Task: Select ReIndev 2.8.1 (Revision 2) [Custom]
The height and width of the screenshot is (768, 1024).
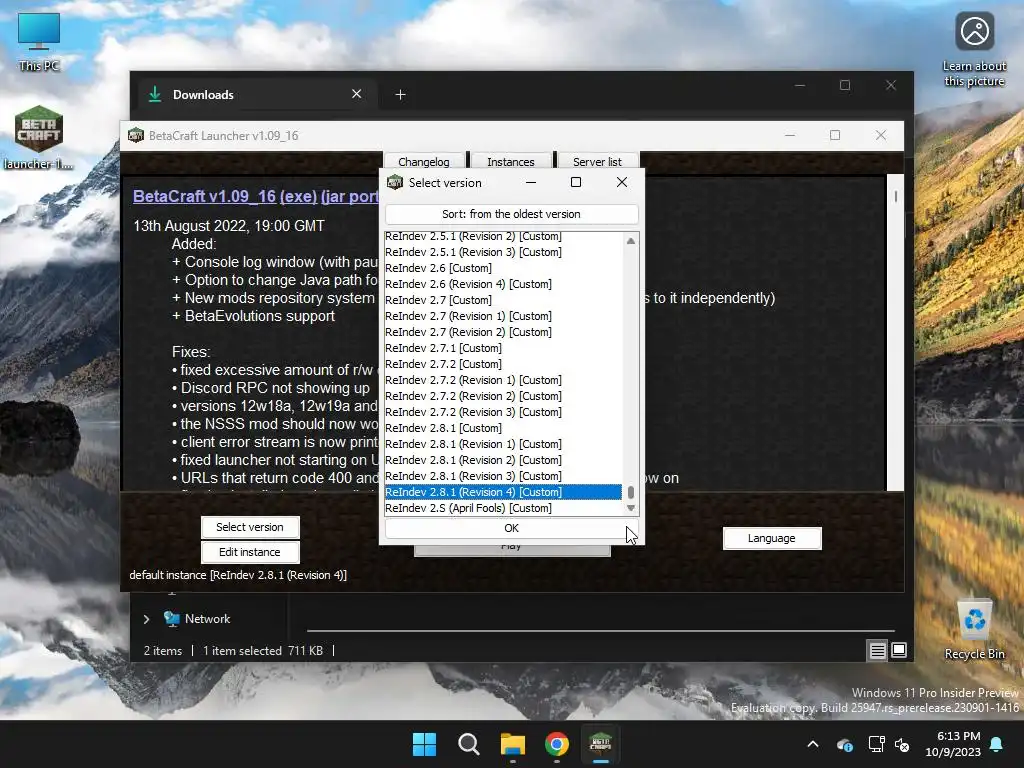Action: pyautogui.click(x=503, y=460)
